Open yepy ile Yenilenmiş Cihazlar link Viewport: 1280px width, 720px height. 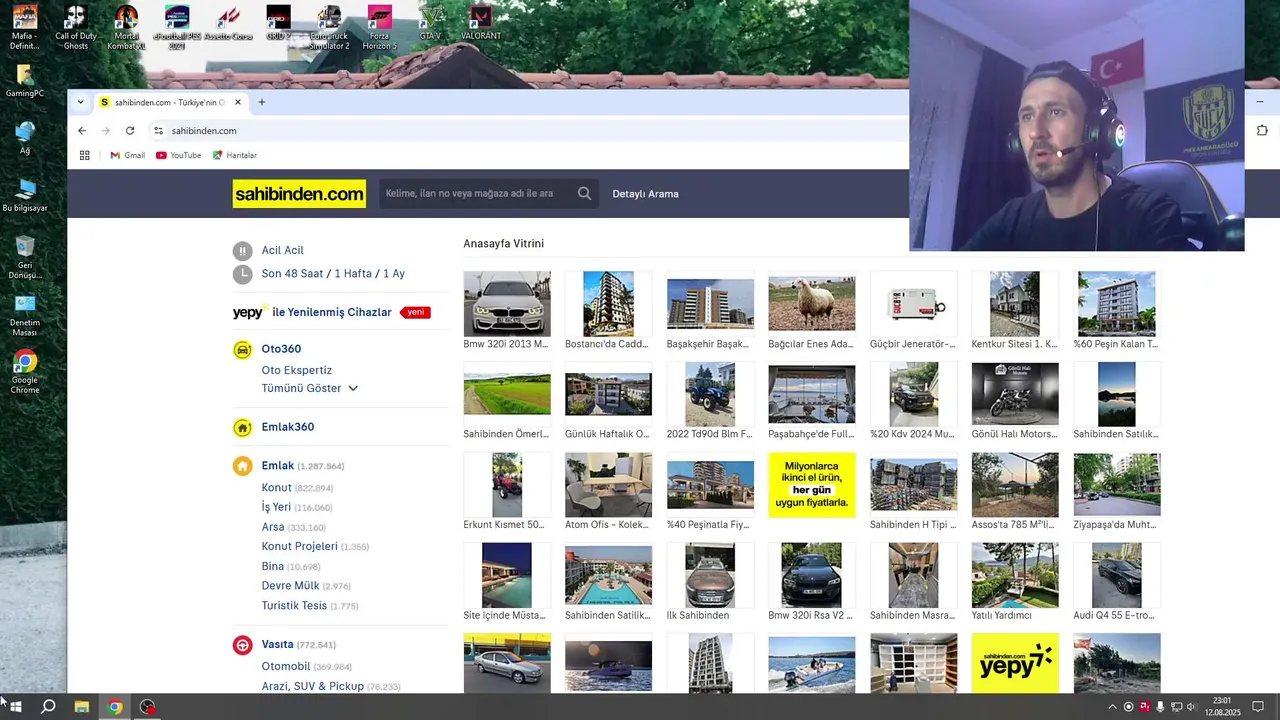pyautogui.click(x=312, y=312)
